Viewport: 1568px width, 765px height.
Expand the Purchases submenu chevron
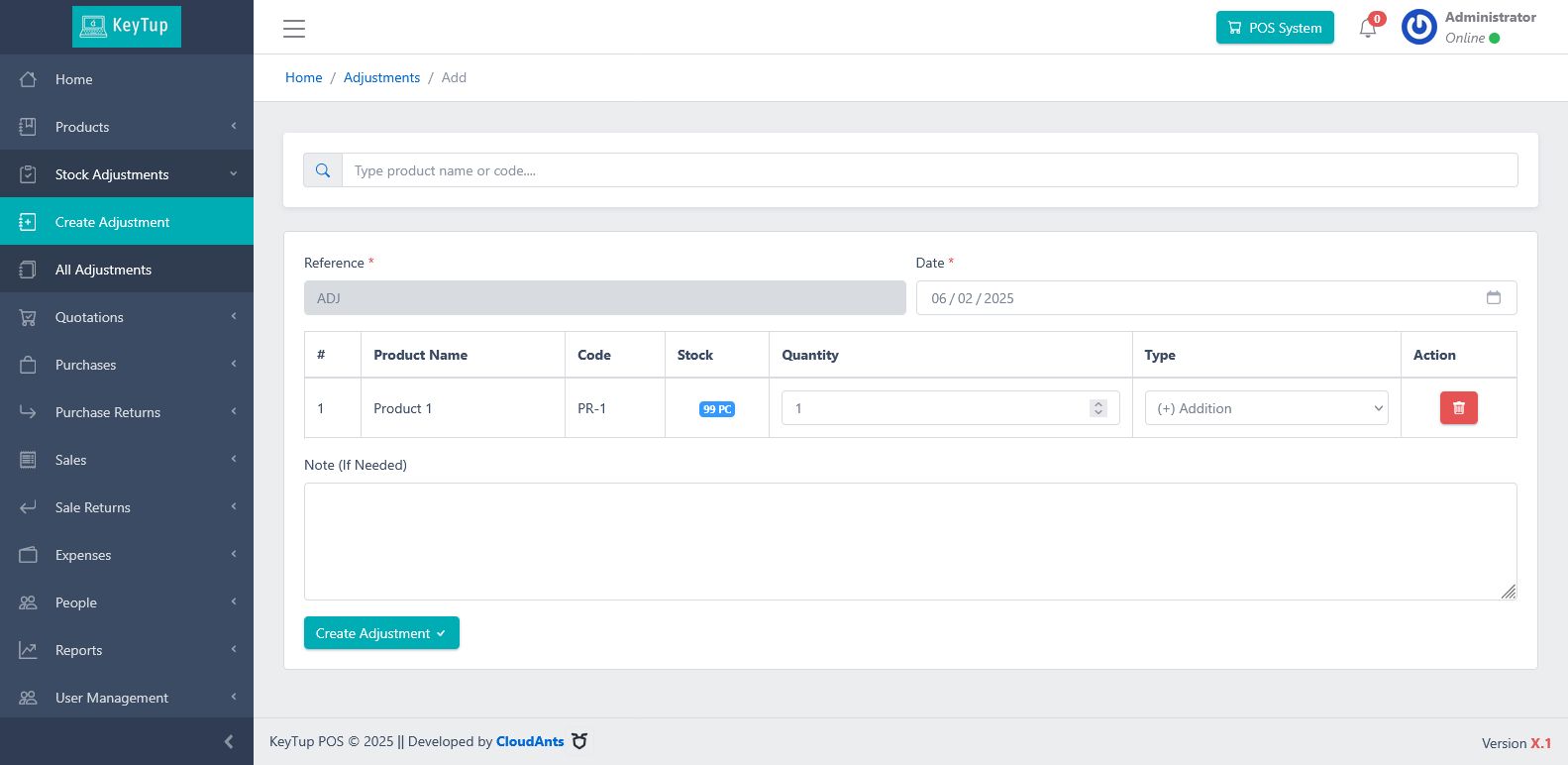coord(234,364)
